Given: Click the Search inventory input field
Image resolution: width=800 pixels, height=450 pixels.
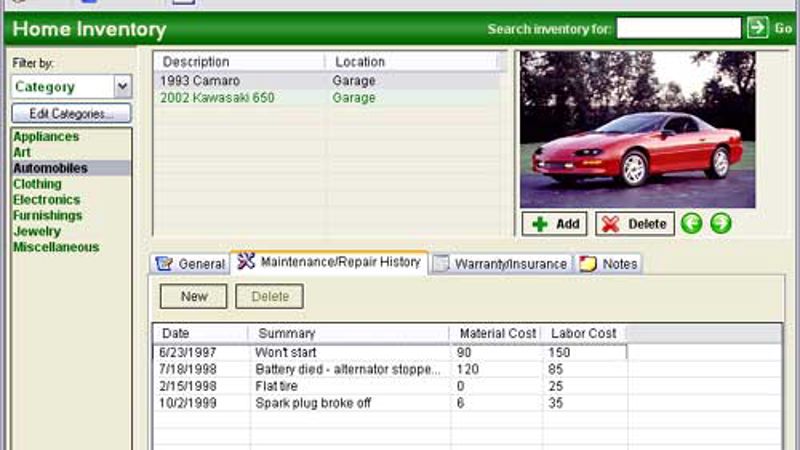Looking at the screenshot, I should pos(679,28).
